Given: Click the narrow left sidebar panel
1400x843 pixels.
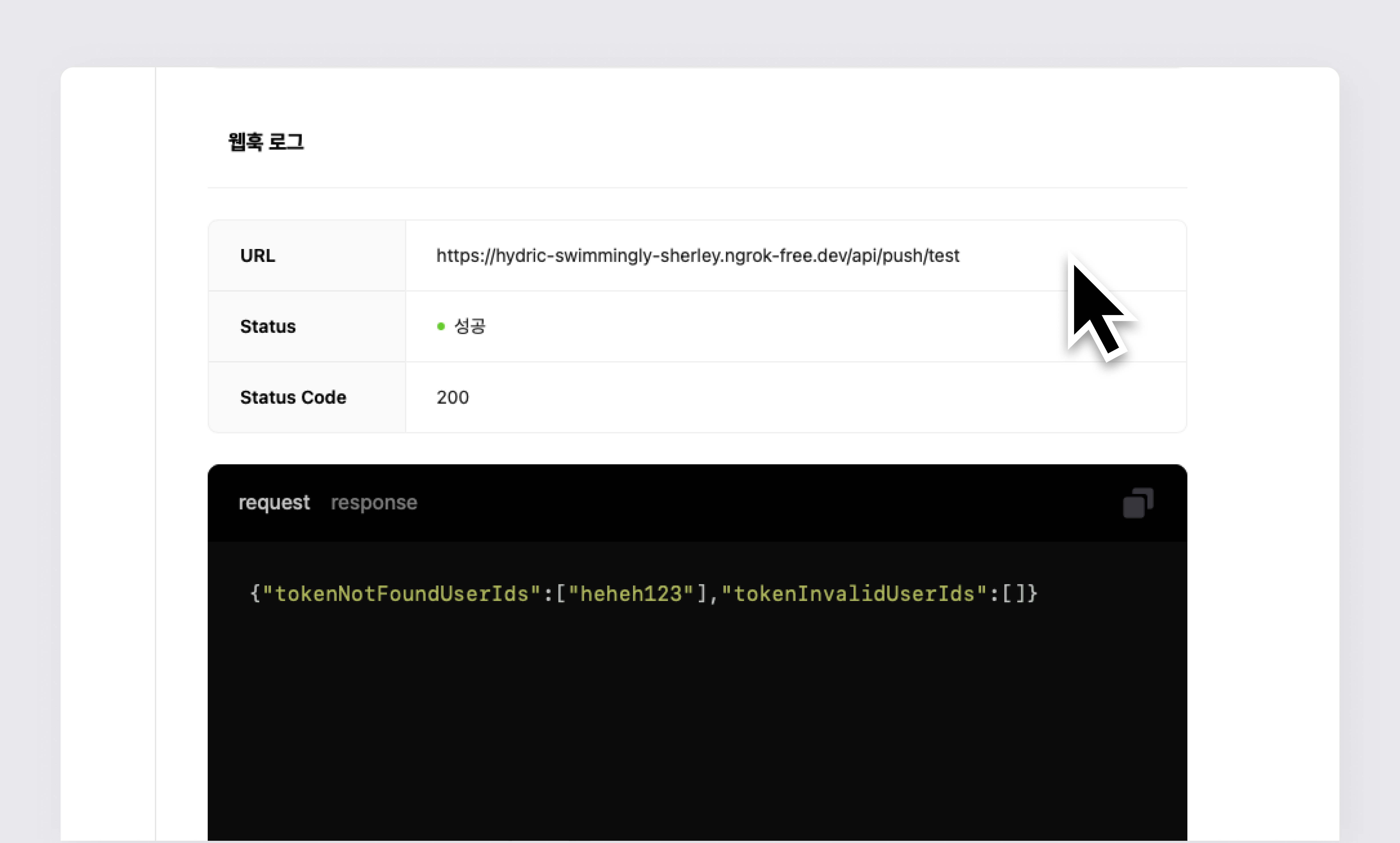Looking at the screenshot, I should tap(108, 454).
